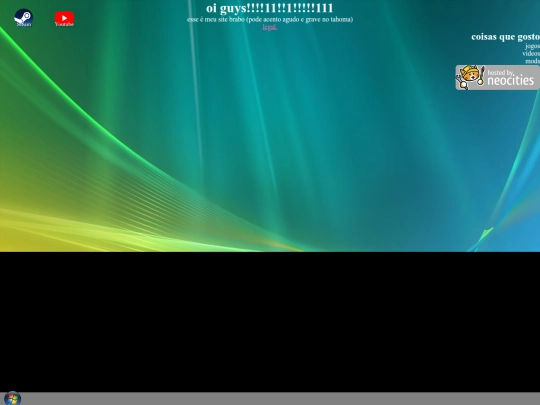Screen dimensions: 540x405
Task: Click the 'coisas que gosto' heading
Action: tap(506, 37)
